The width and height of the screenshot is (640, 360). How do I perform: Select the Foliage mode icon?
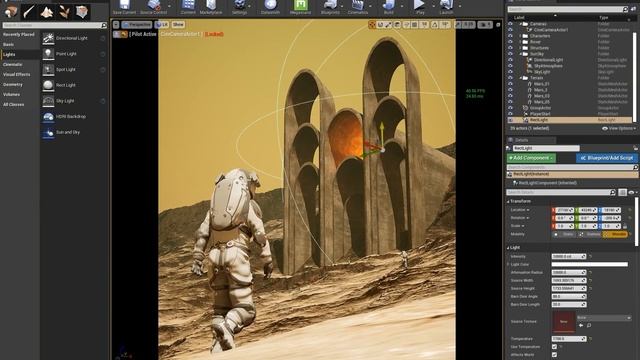[64, 11]
